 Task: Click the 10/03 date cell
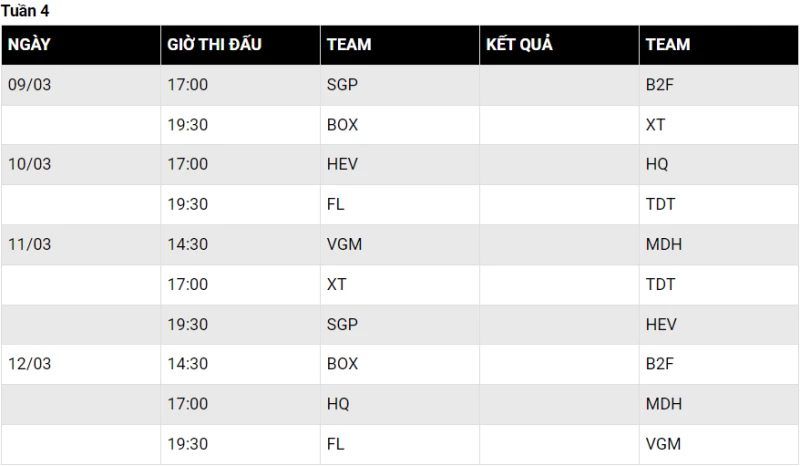[30, 165]
